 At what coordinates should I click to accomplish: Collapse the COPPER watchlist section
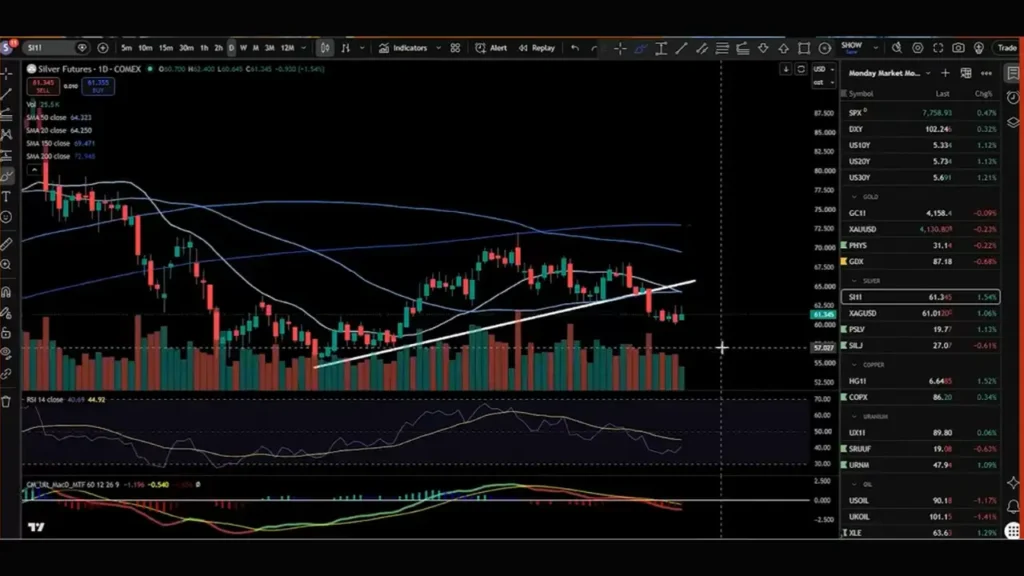854,365
